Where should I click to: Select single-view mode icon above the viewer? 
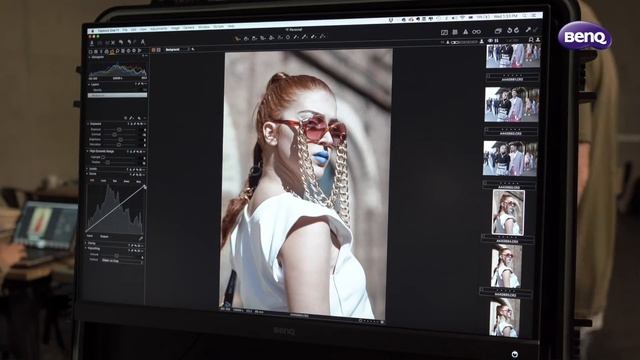(x=153, y=50)
